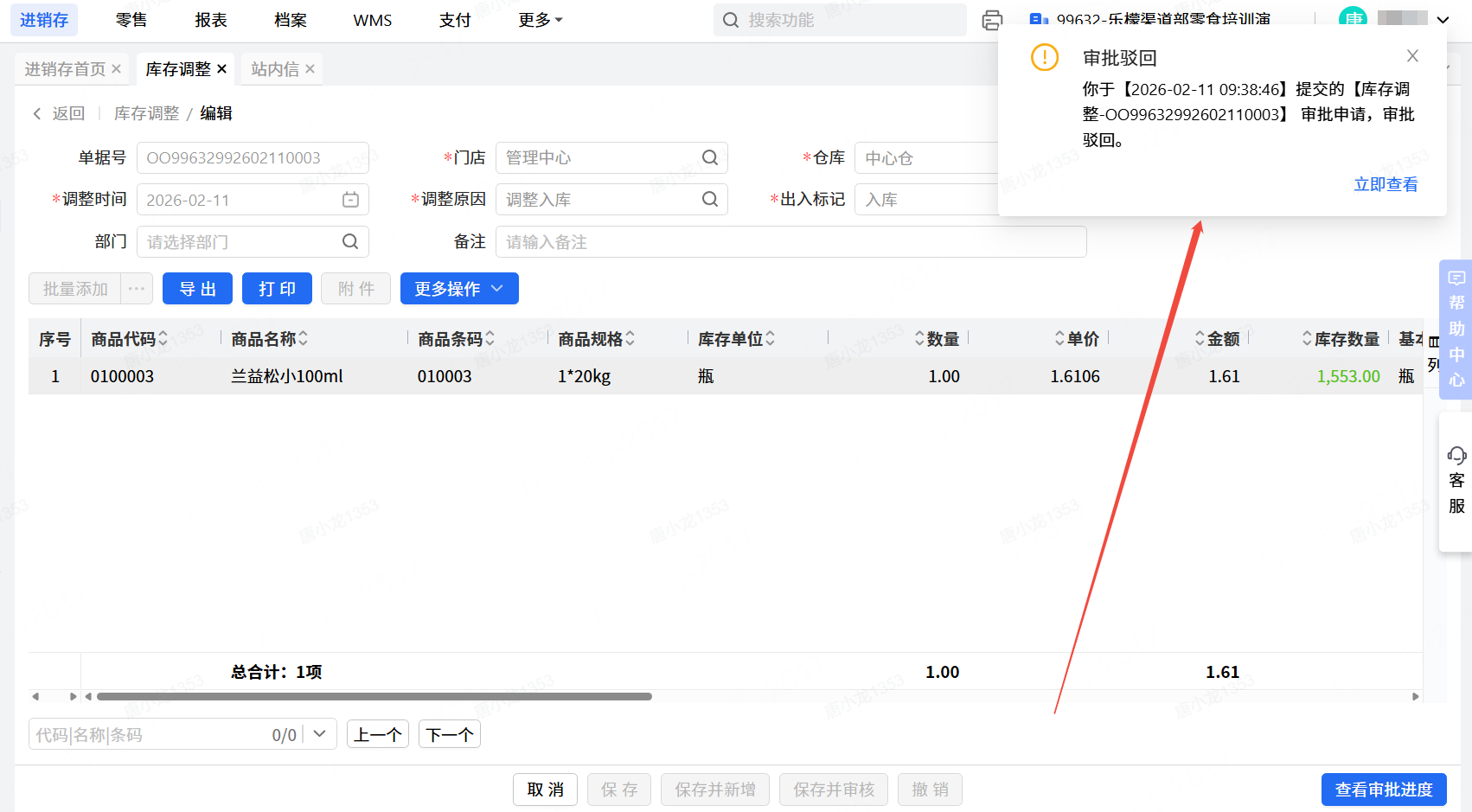Image resolution: width=1472 pixels, height=812 pixels.
Task: Open the 档案 top menu
Action: (291, 20)
